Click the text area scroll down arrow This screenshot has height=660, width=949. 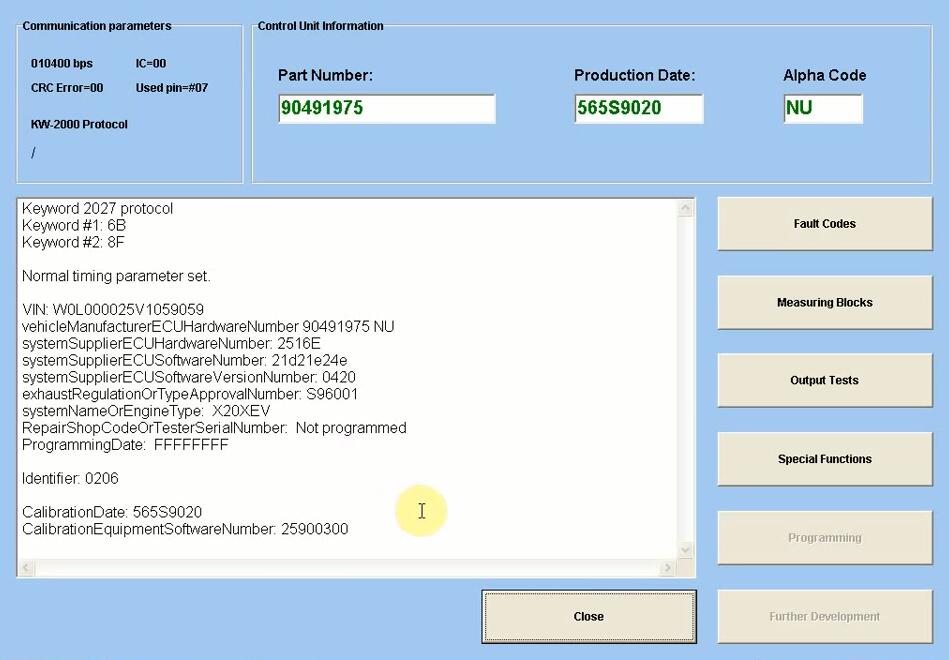tap(685, 550)
